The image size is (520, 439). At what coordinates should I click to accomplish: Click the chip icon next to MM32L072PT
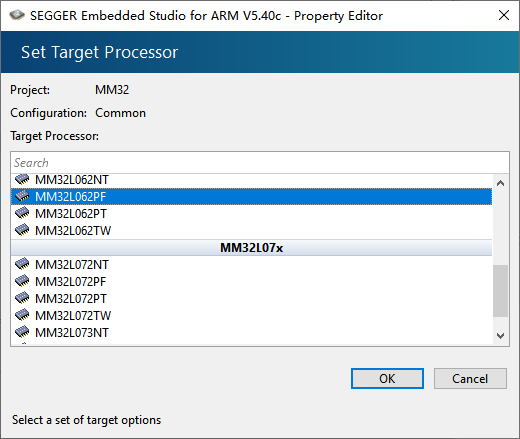pyautogui.click(x=22, y=298)
